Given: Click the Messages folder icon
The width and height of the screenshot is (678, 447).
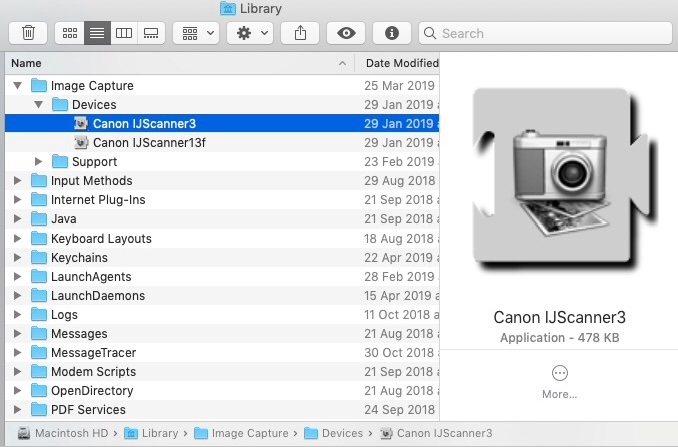Looking at the screenshot, I should click(x=39, y=334).
